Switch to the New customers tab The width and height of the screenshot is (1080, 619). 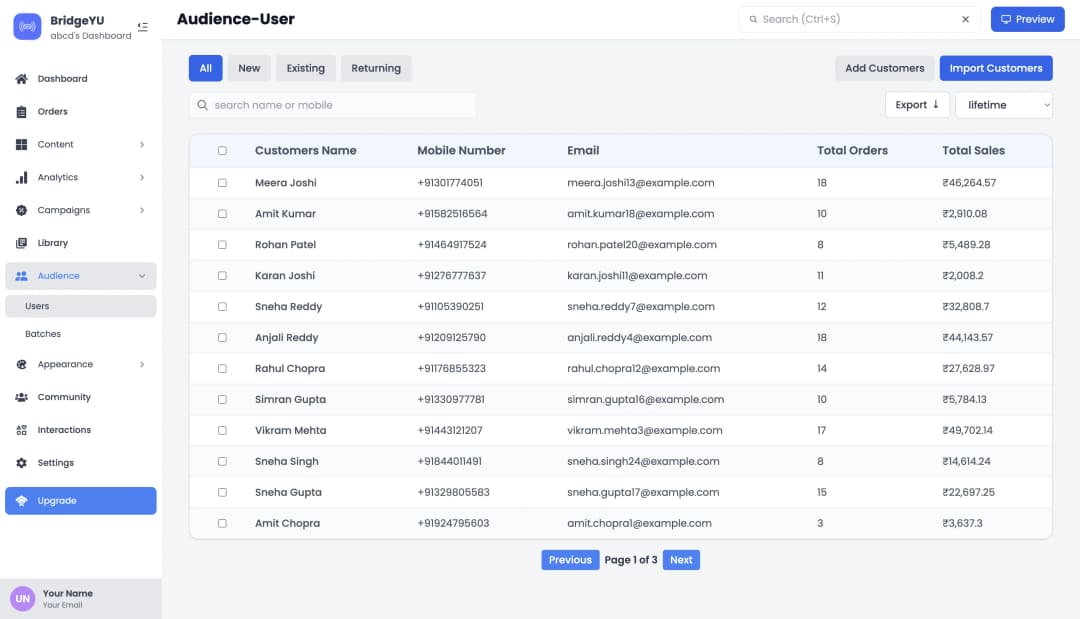[x=249, y=68]
